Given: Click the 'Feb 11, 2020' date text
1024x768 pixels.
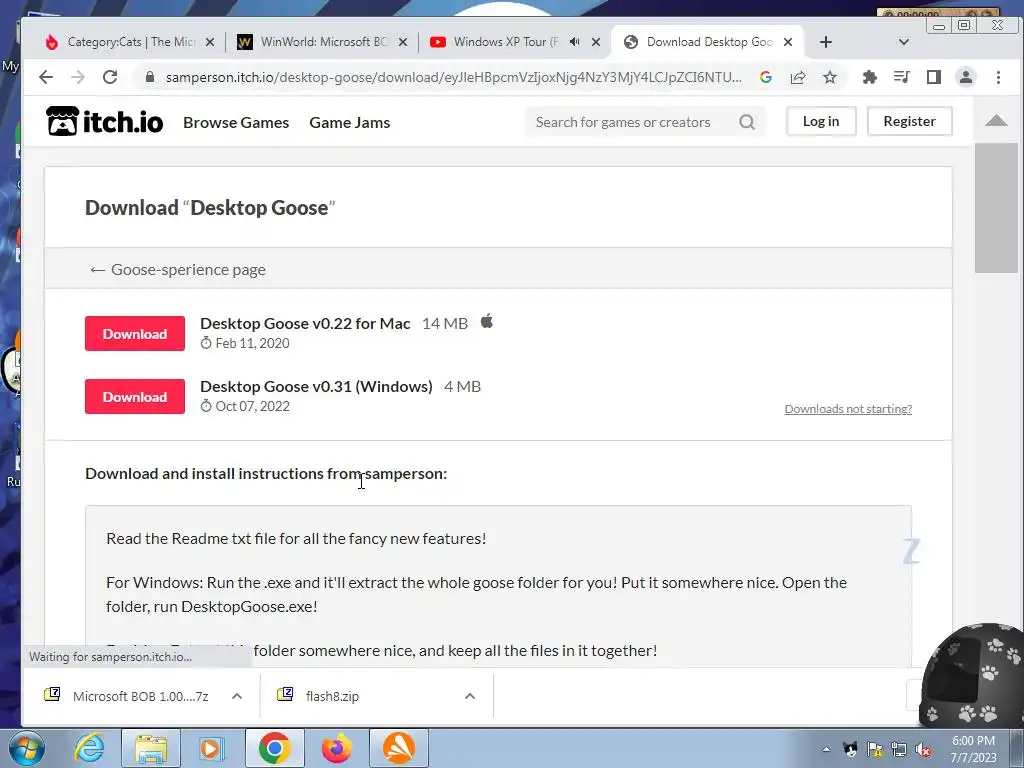Looking at the screenshot, I should [x=252, y=343].
